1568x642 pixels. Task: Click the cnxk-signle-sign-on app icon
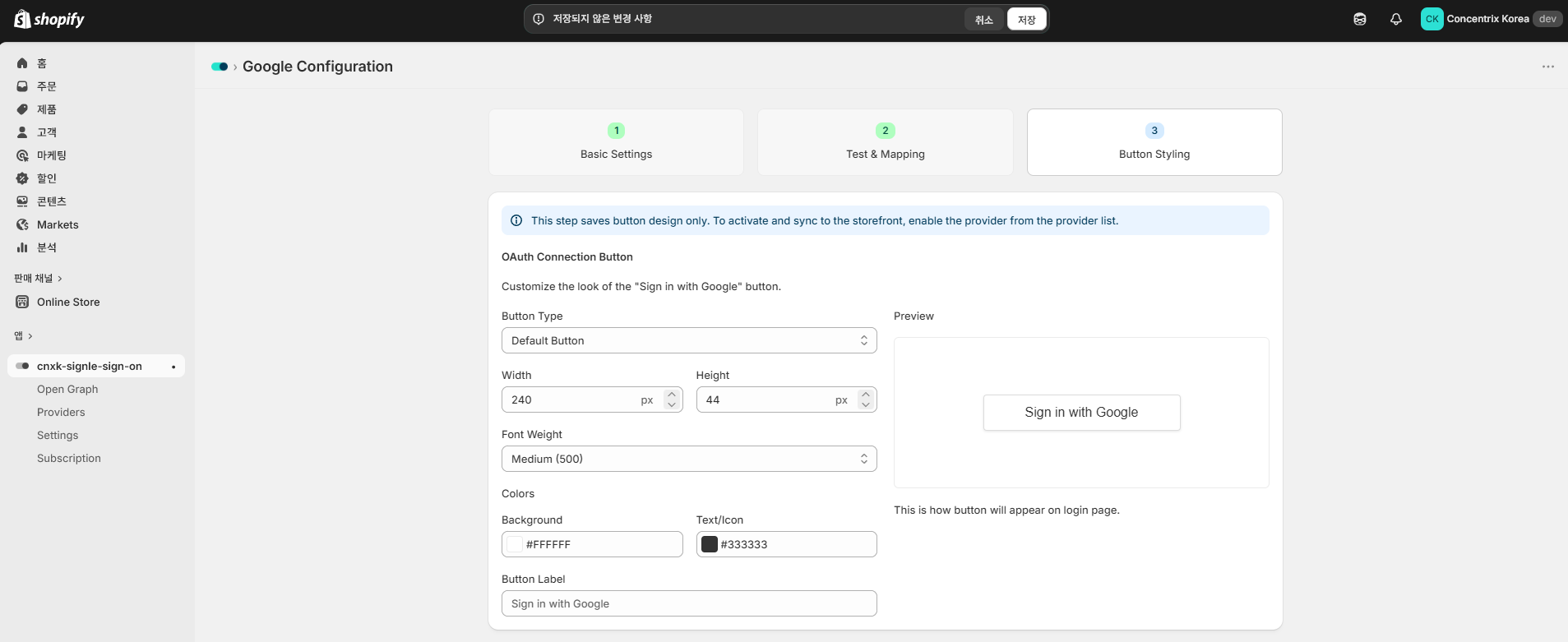pos(22,366)
